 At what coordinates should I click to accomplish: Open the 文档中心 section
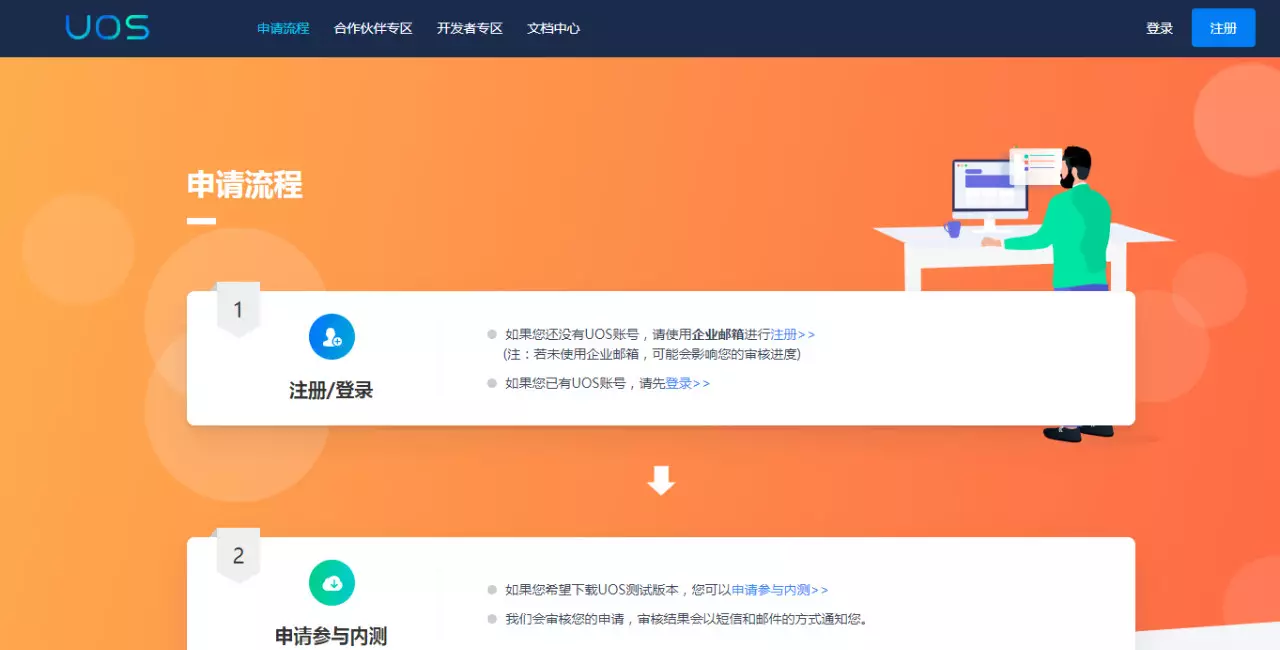click(x=553, y=28)
